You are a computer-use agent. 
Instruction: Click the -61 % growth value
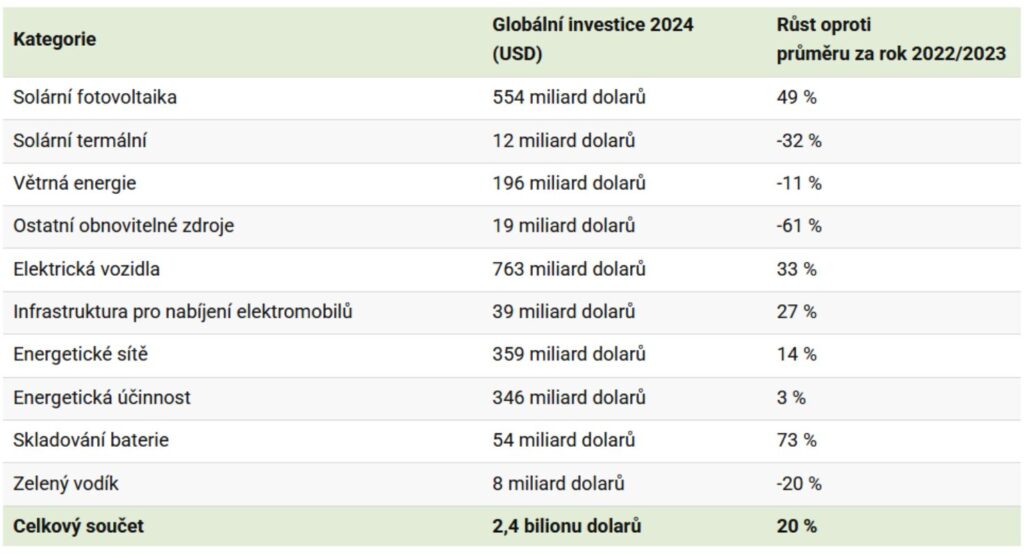799,227
